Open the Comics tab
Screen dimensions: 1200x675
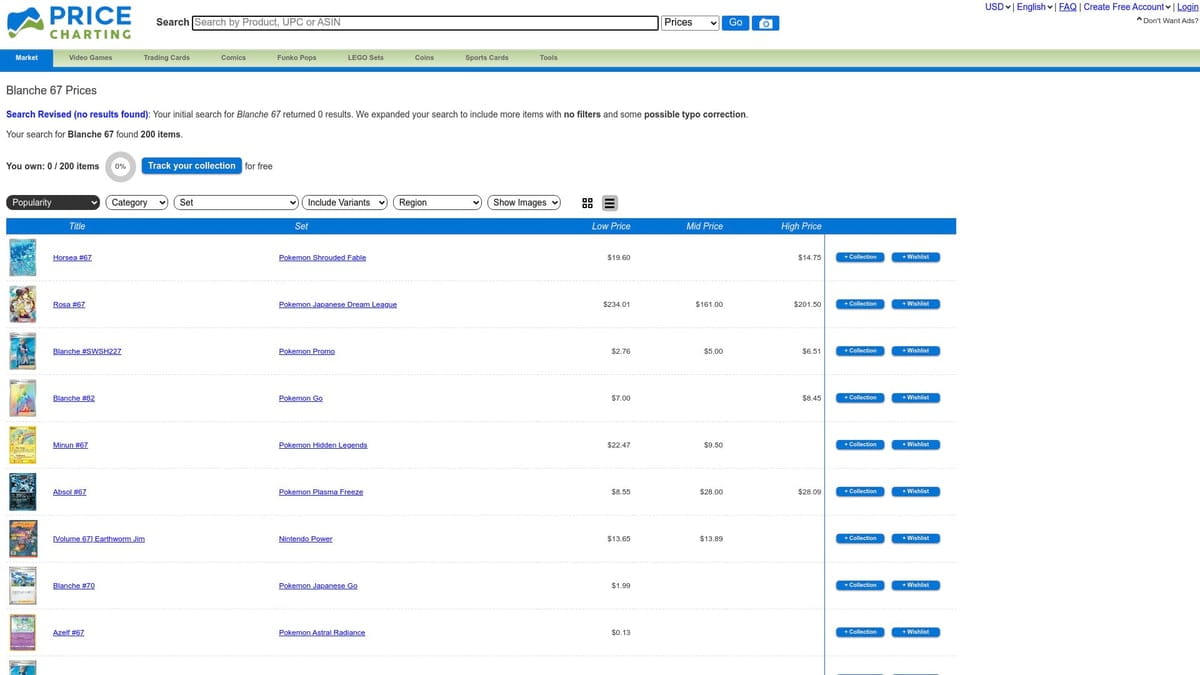pos(233,58)
